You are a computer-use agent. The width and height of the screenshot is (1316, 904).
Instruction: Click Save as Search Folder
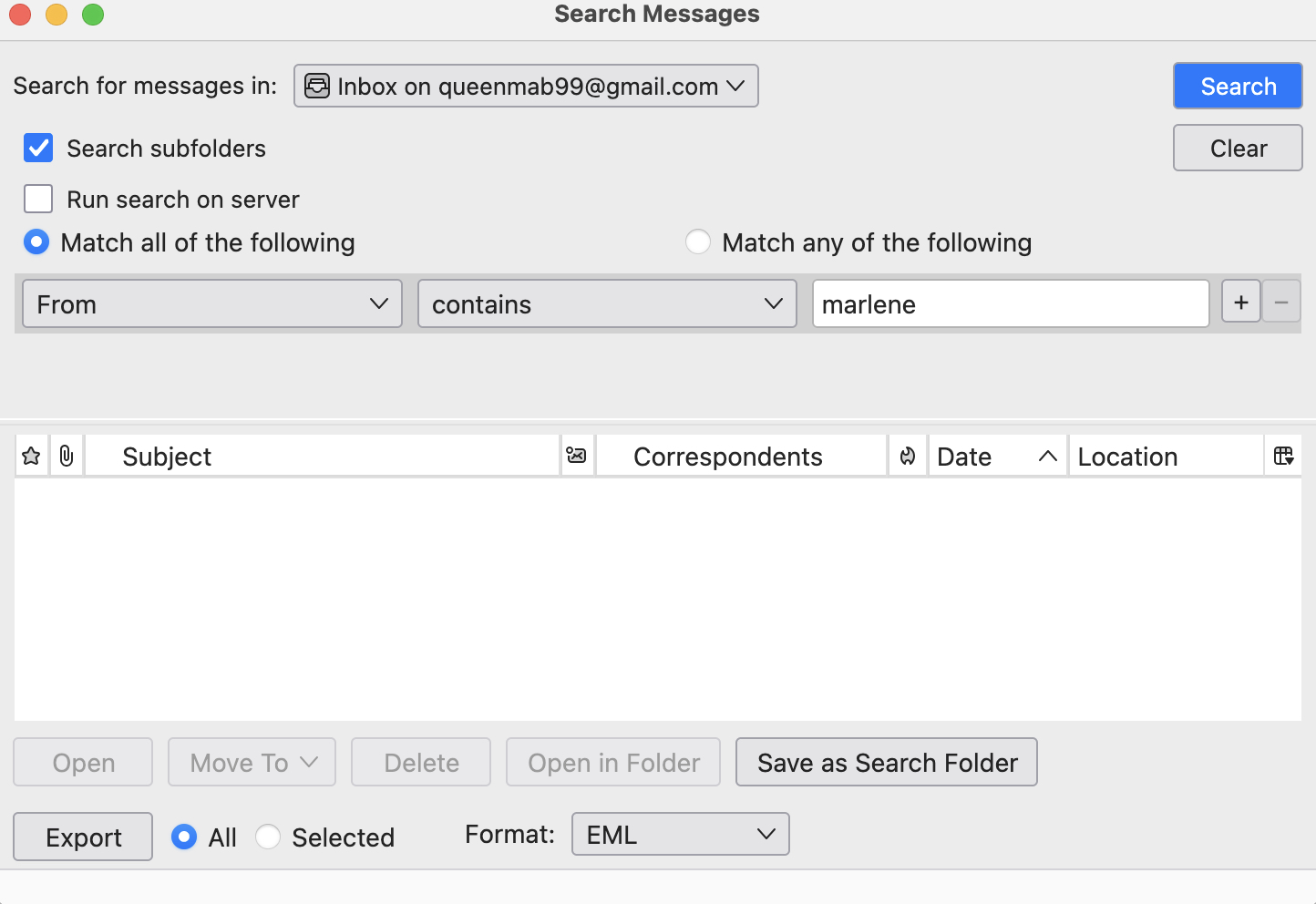887,763
